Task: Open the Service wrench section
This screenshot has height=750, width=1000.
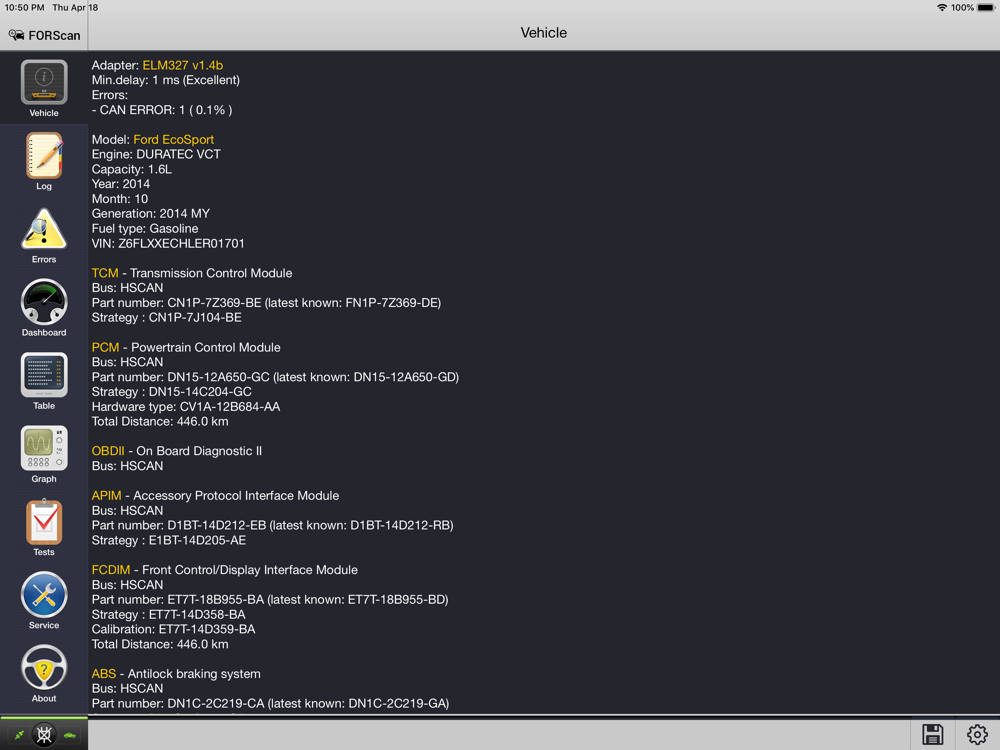Action: 44,601
